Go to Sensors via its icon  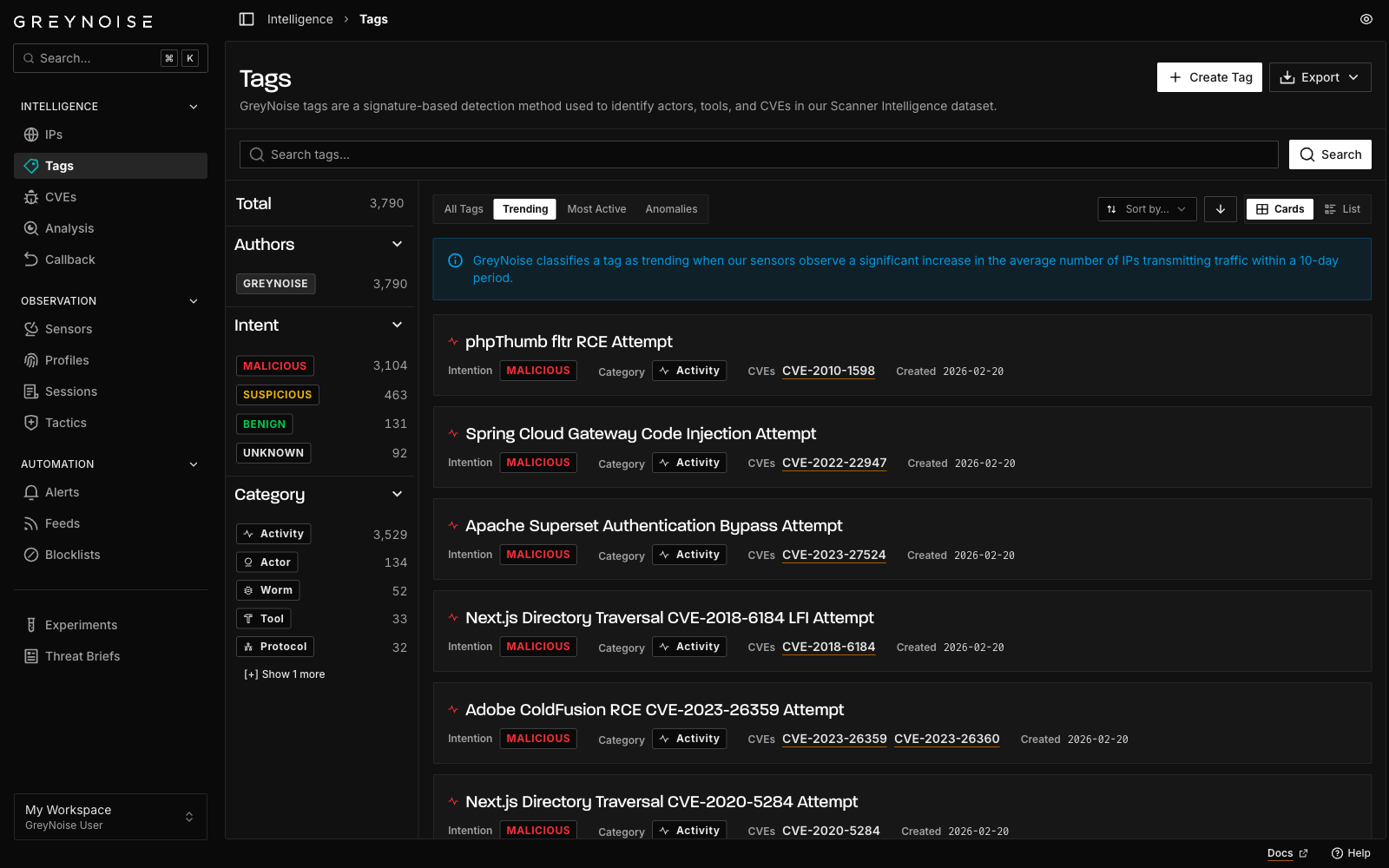[x=31, y=329]
